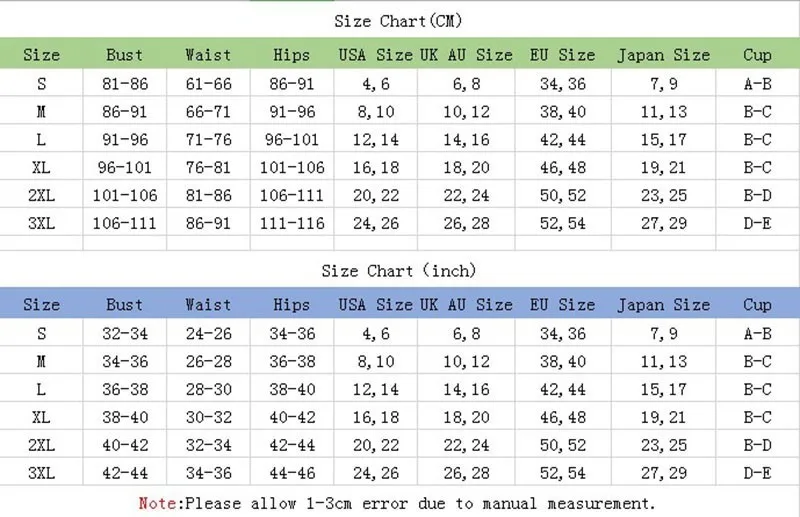800x517 pixels.
Task: Select the 106-111 bust cell for 3XL
Action: click(124, 223)
